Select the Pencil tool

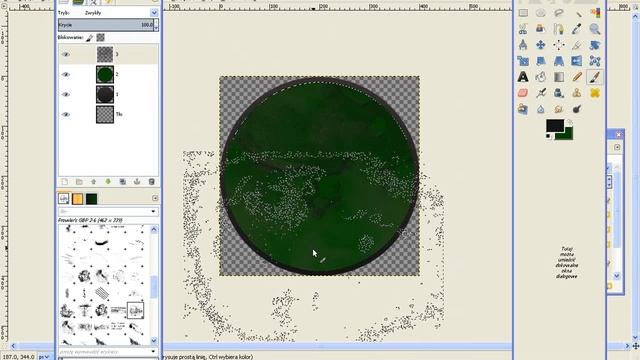coord(577,77)
